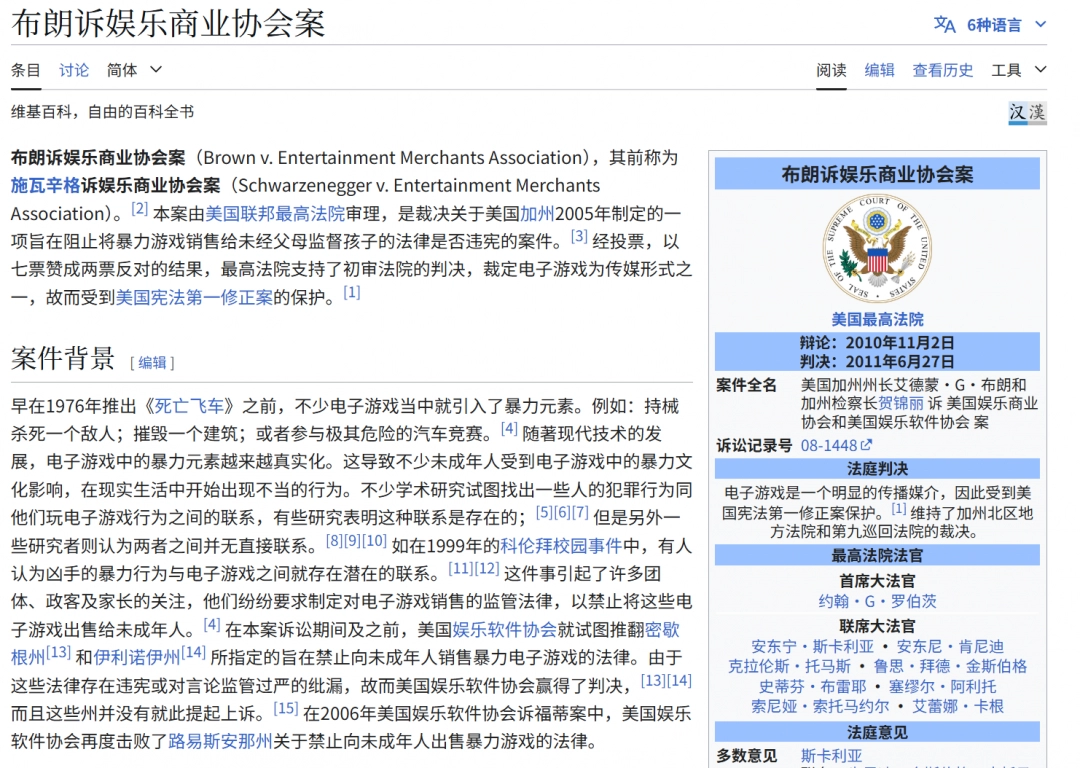1080x768 pixels.
Task: Follow the 安东宁·斯卡利亚 link
Action: click(812, 647)
